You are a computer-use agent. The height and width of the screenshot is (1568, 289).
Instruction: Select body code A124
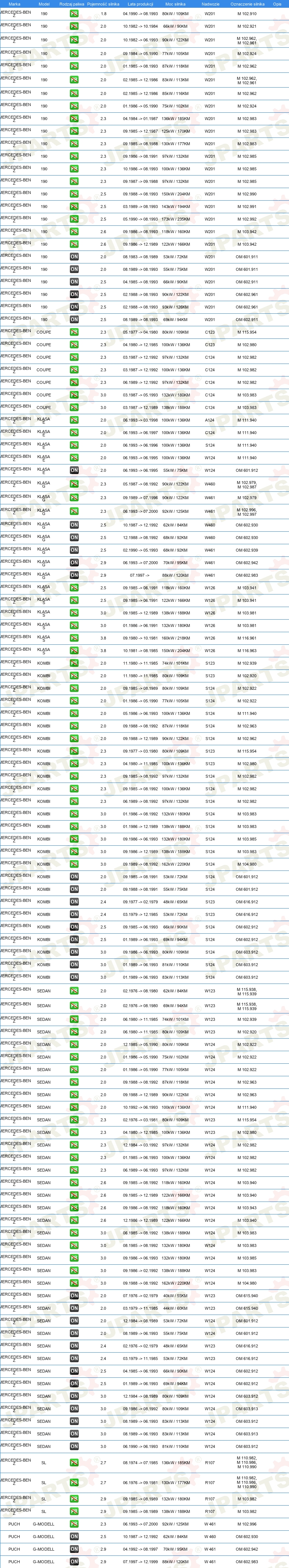(x=210, y=420)
